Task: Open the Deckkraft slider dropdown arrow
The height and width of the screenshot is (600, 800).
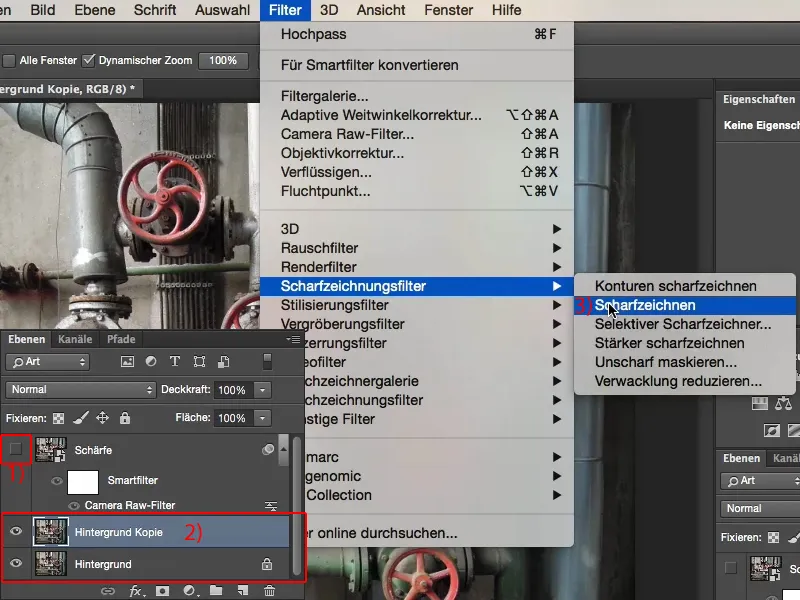Action: coord(262,390)
